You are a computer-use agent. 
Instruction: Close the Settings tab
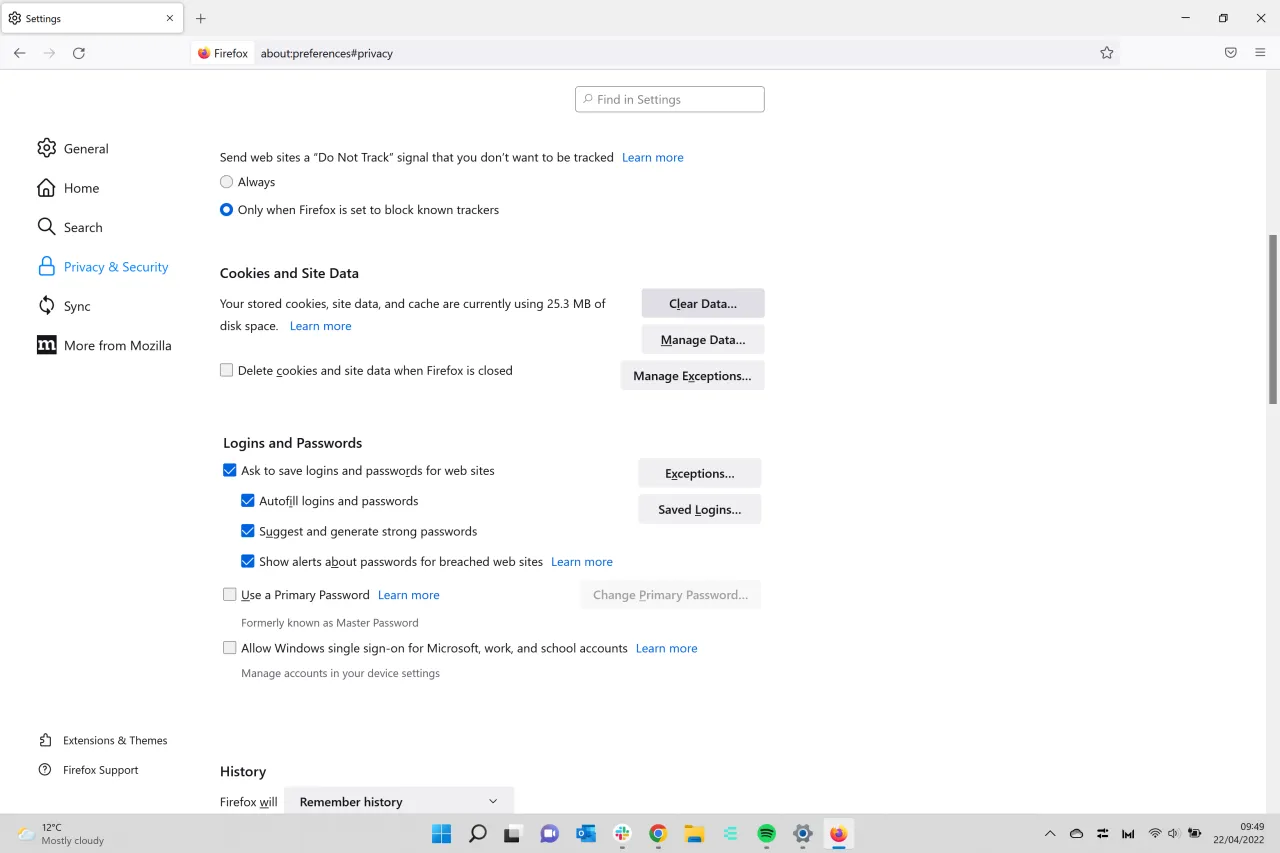(172, 18)
